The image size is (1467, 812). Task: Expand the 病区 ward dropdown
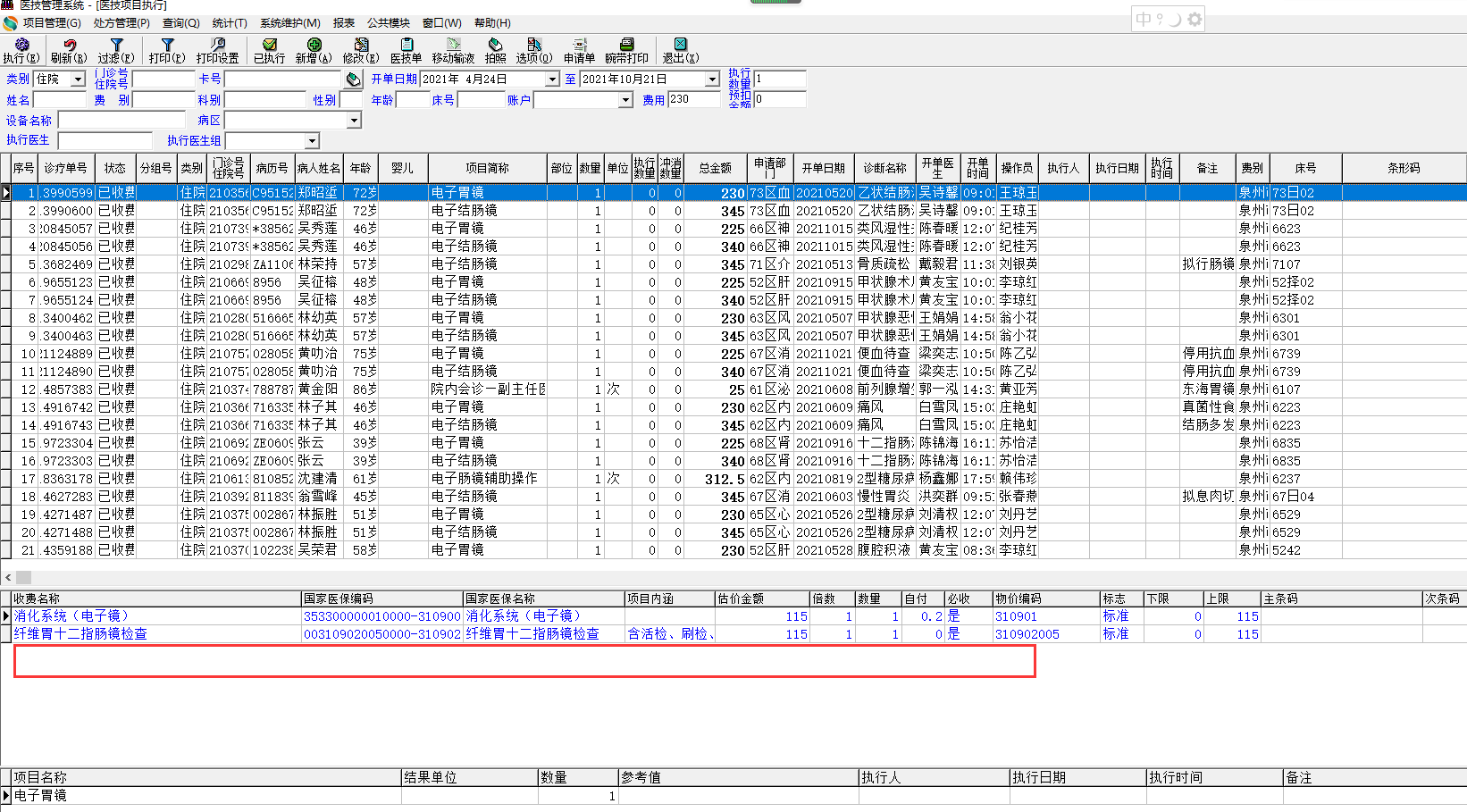tap(354, 121)
